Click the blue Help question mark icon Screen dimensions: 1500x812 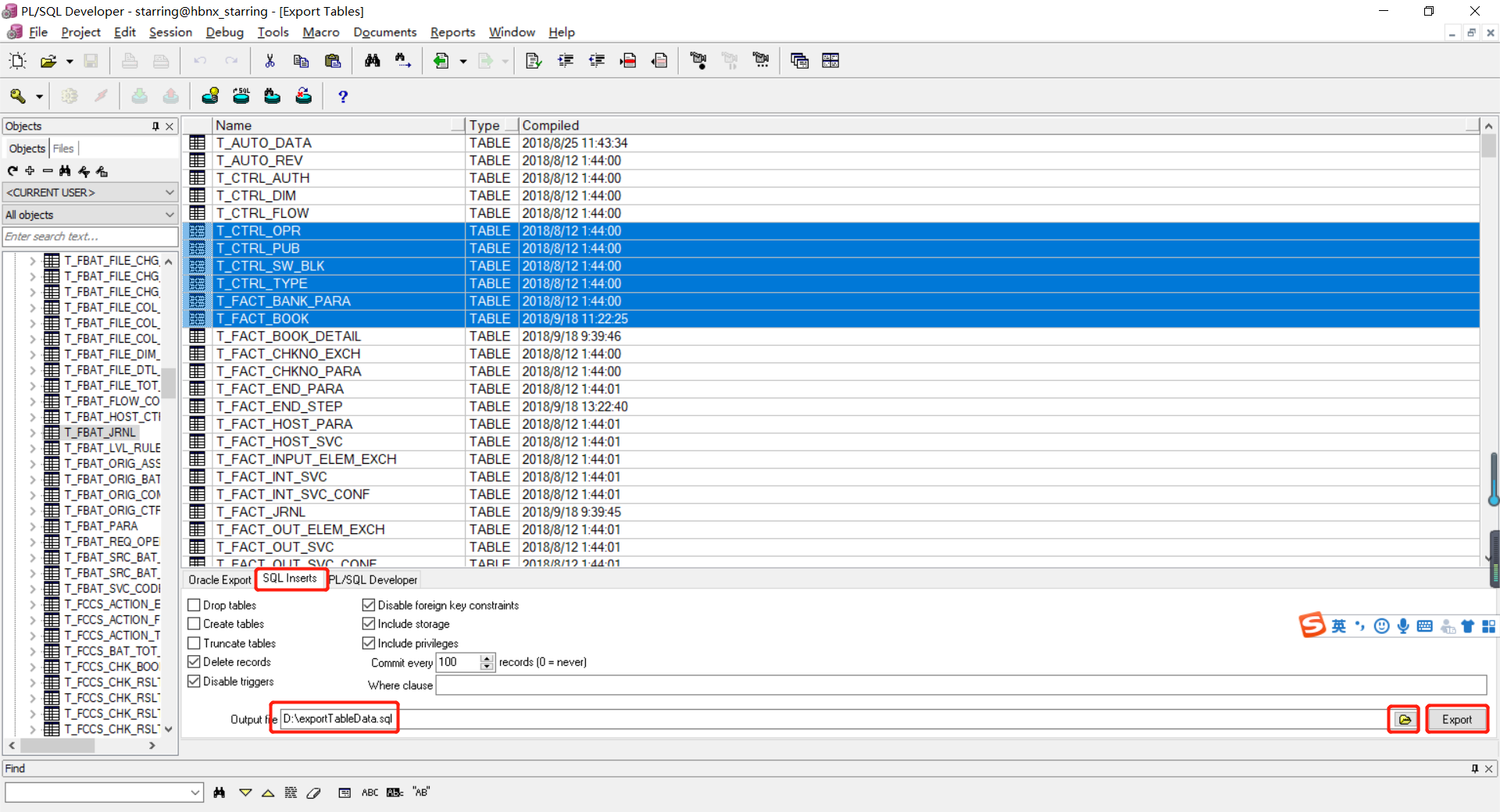click(x=342, y=96)
